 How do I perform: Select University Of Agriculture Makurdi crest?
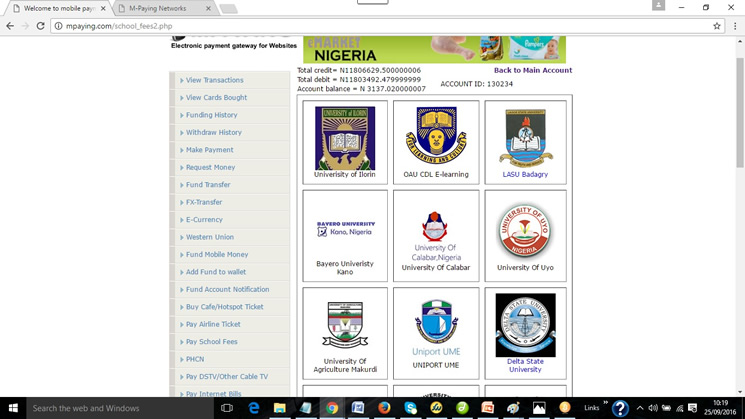[x=345, y=325]
